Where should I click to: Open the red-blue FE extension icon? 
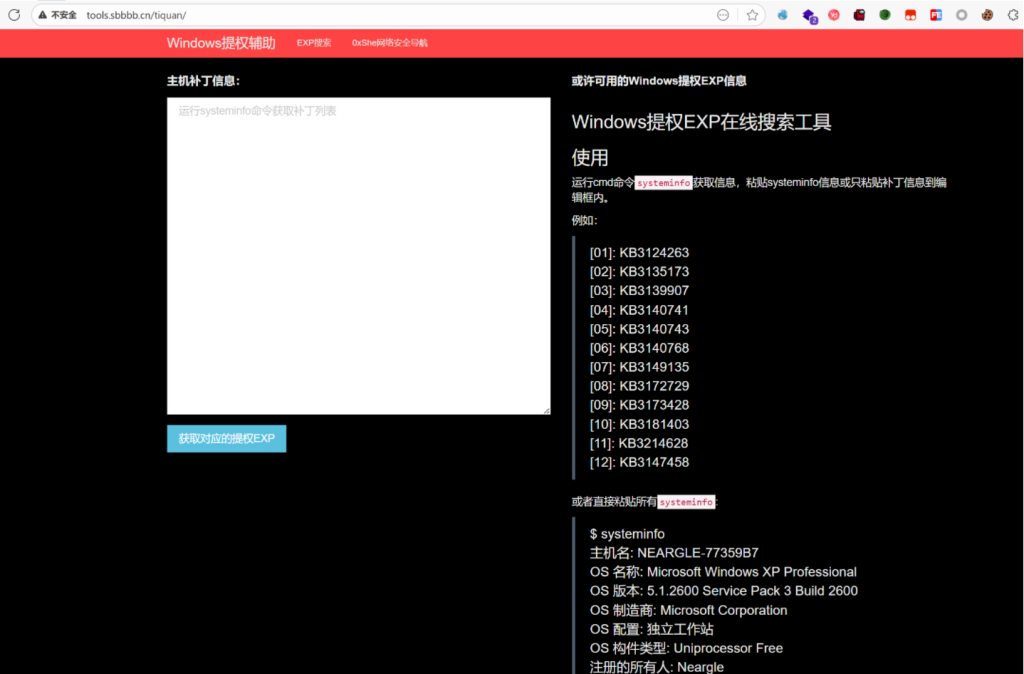(x=936, y=15)
